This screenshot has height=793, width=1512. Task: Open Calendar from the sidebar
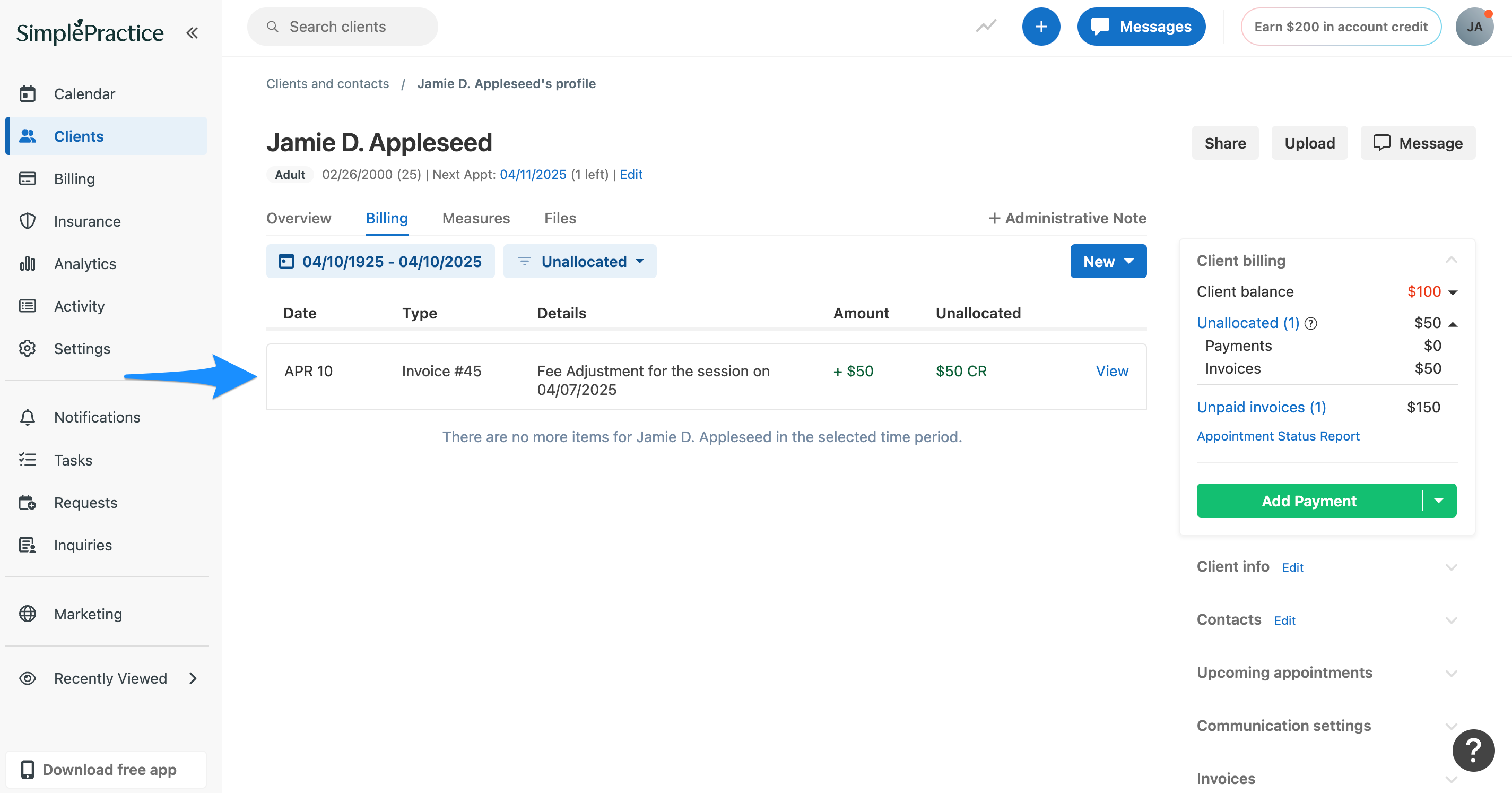(x=84, y=93)
